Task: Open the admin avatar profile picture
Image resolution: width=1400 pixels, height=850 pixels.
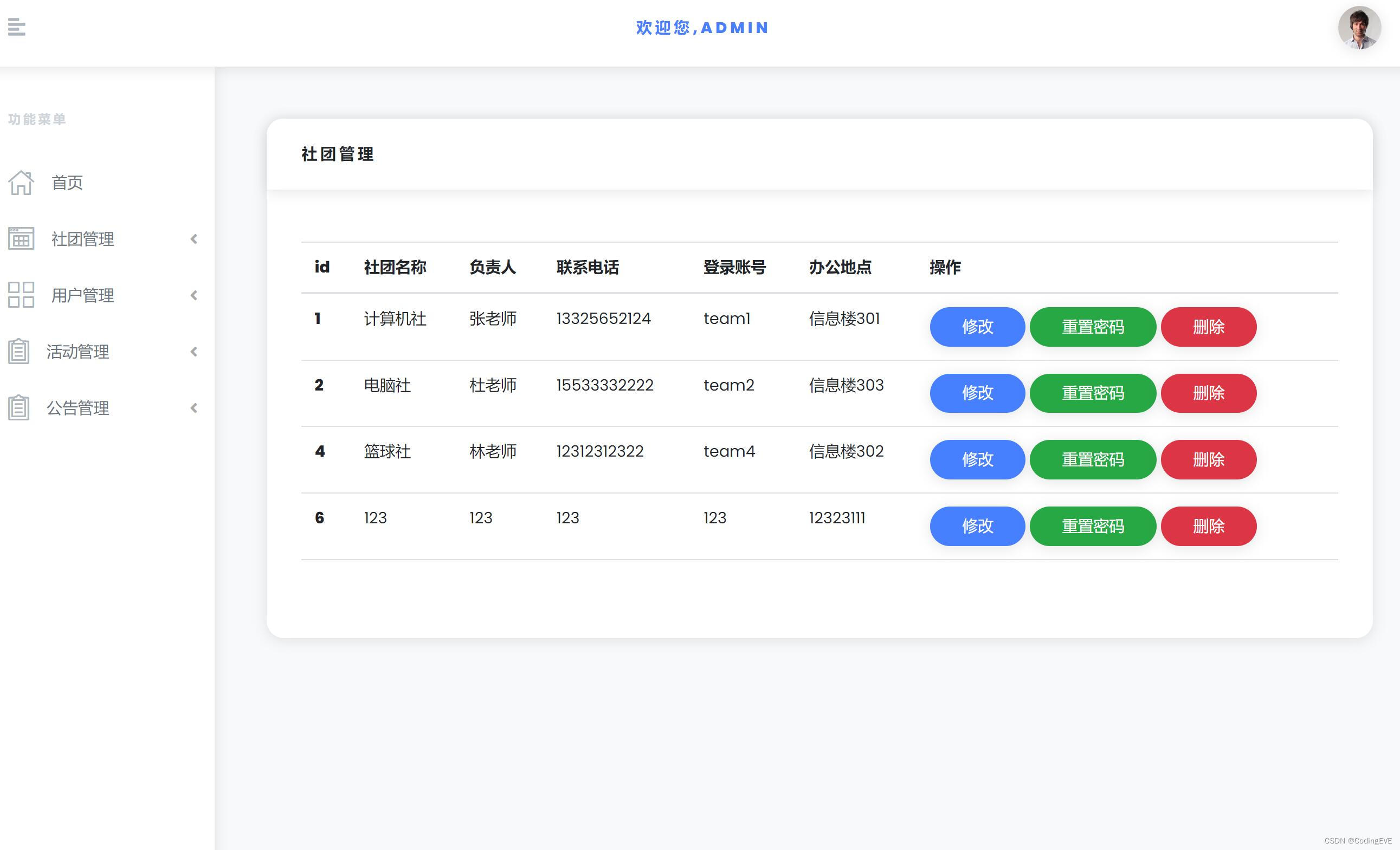Action: pyautogui.click(x=1359, y=28)
